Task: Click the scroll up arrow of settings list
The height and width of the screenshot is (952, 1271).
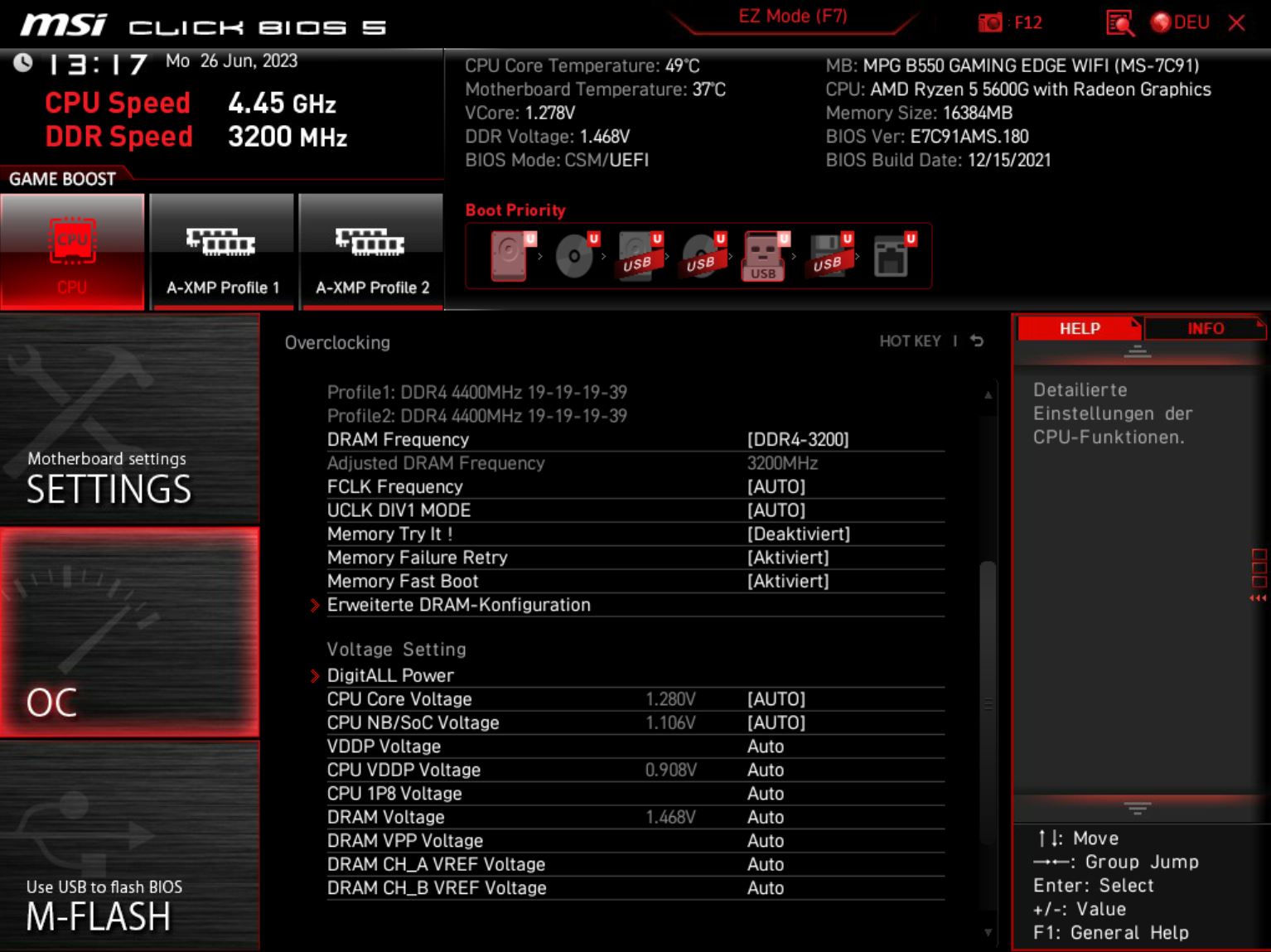Action: [988, 395]
